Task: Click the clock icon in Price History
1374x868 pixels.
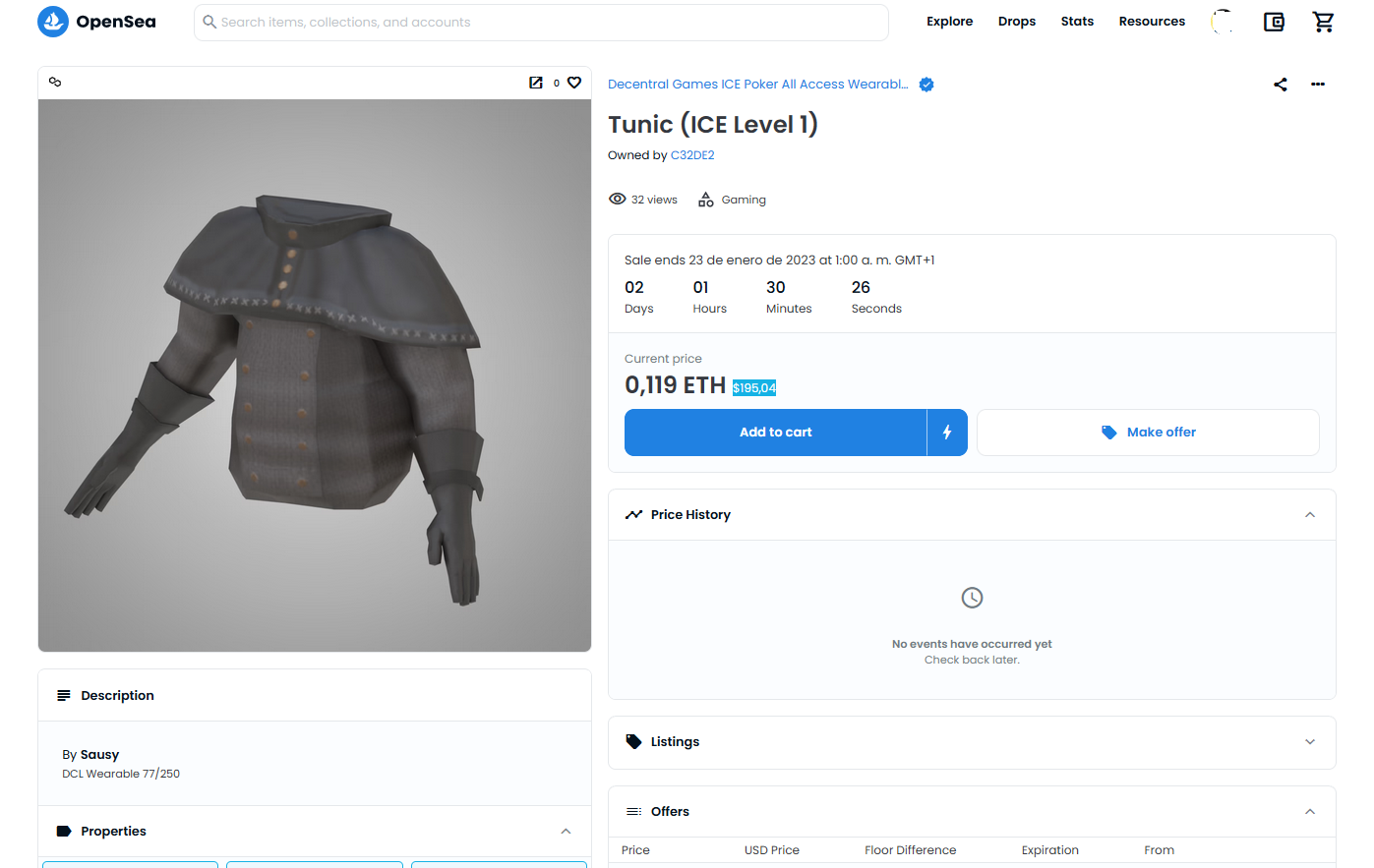Action: [972, 598]
